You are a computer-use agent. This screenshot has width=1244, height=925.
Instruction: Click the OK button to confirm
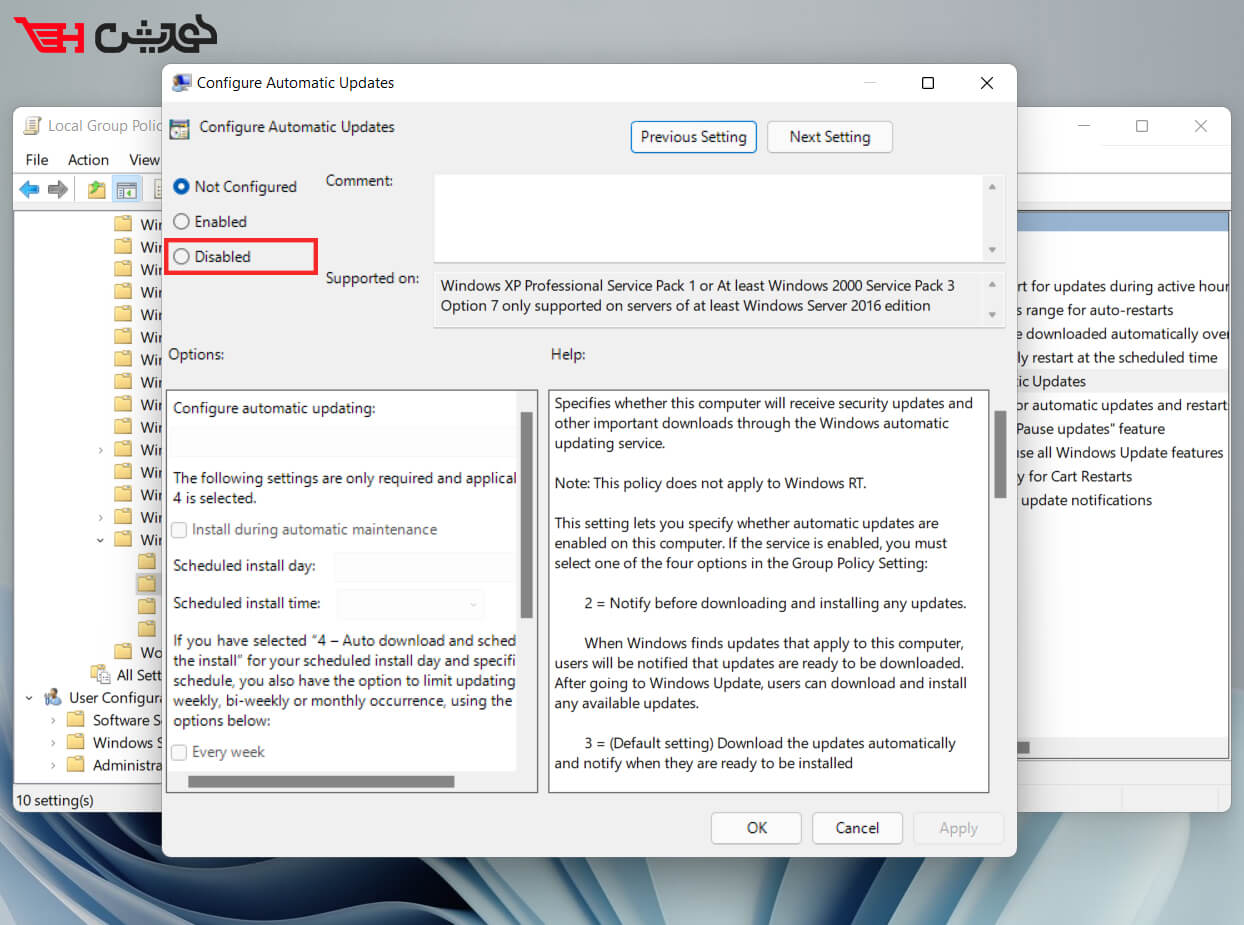tap(756, 828)
